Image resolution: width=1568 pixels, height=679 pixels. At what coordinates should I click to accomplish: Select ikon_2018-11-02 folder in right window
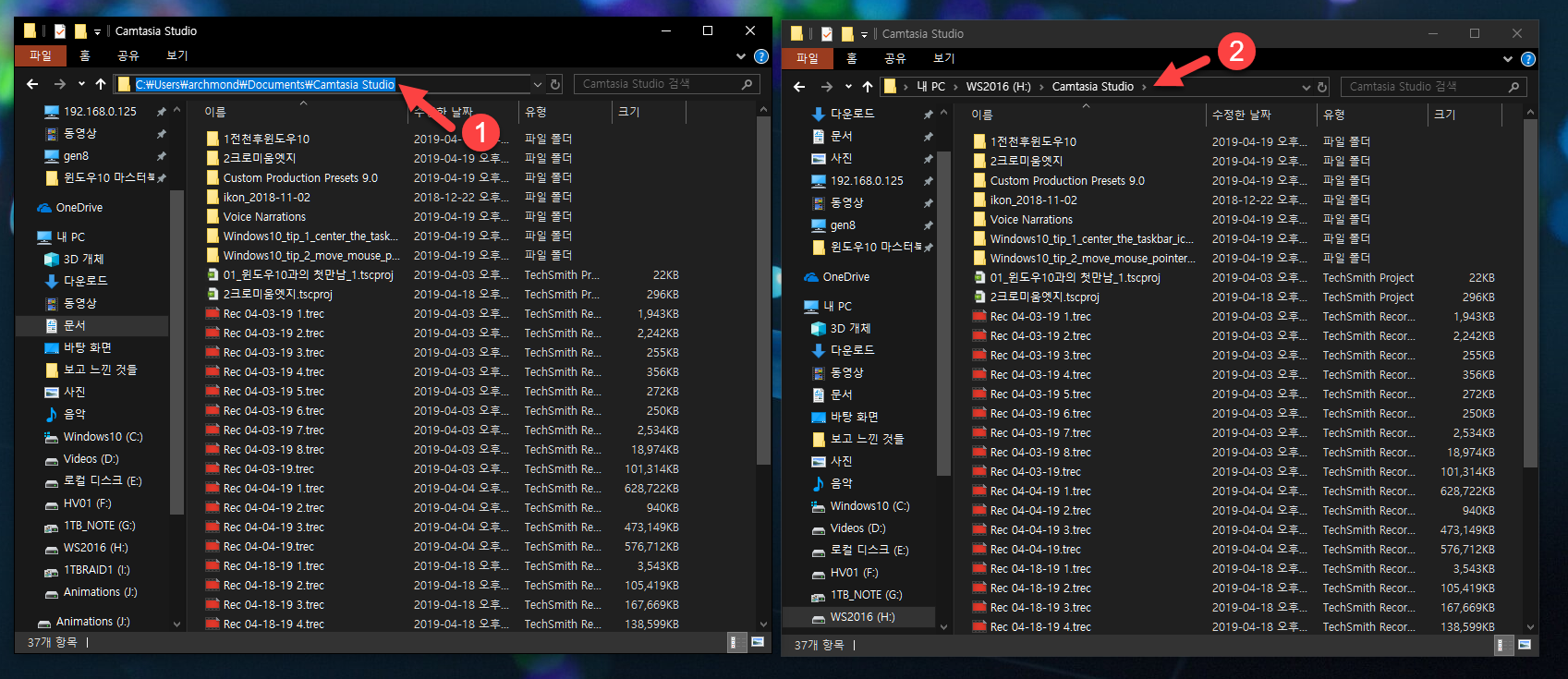click(1033, 200)
